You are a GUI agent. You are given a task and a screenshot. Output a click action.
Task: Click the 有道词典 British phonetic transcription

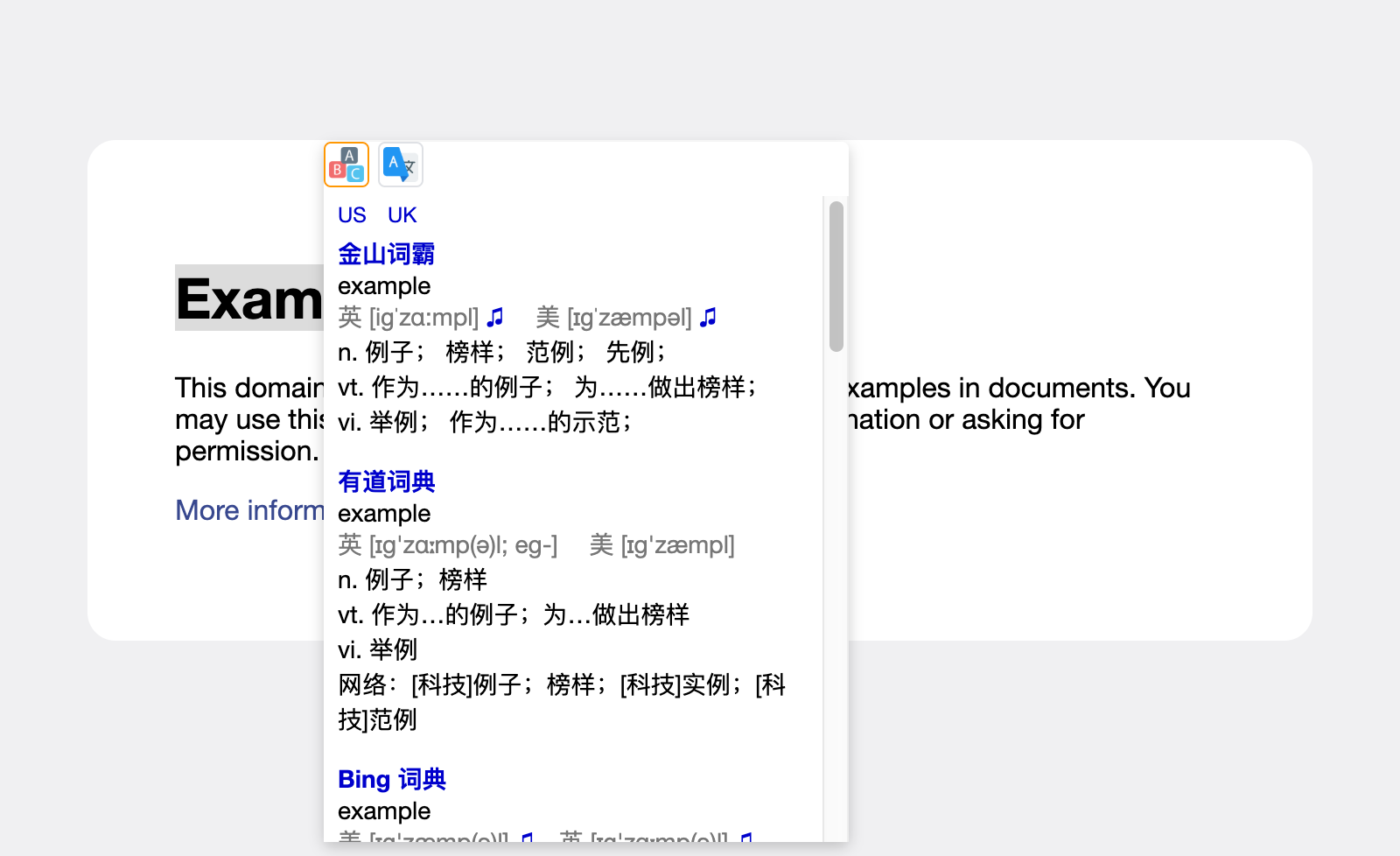tap(448, 545)
